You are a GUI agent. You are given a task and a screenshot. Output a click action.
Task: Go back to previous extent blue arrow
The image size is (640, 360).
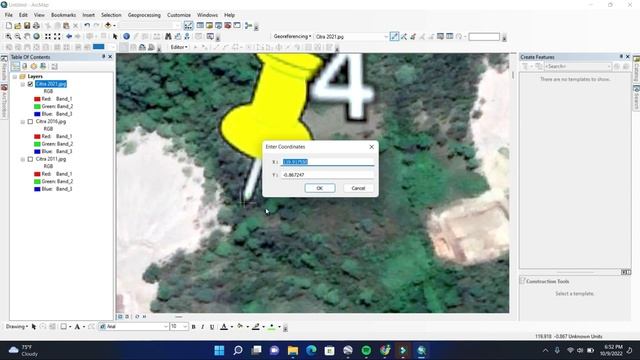point(69,37)
